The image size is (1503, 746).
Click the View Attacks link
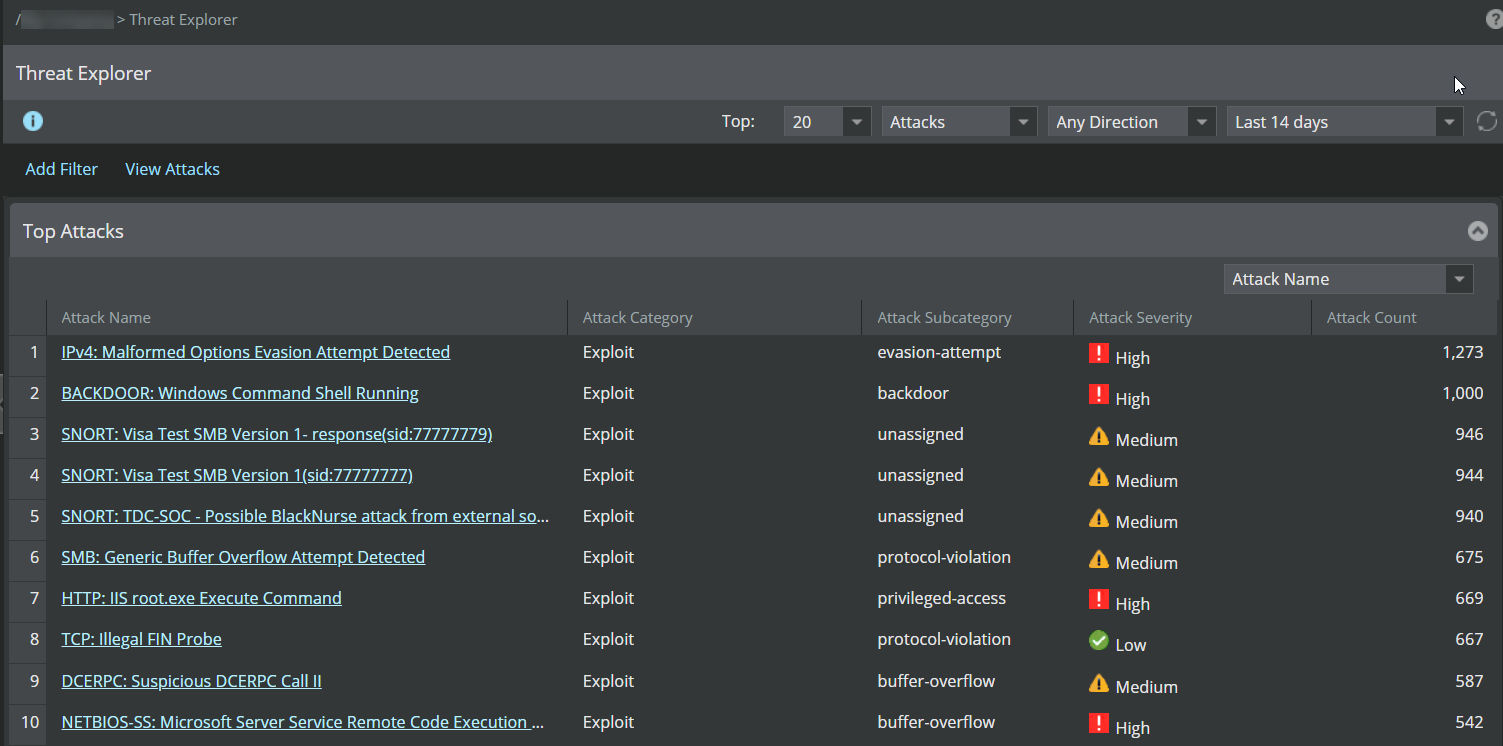tap(172, 169)
